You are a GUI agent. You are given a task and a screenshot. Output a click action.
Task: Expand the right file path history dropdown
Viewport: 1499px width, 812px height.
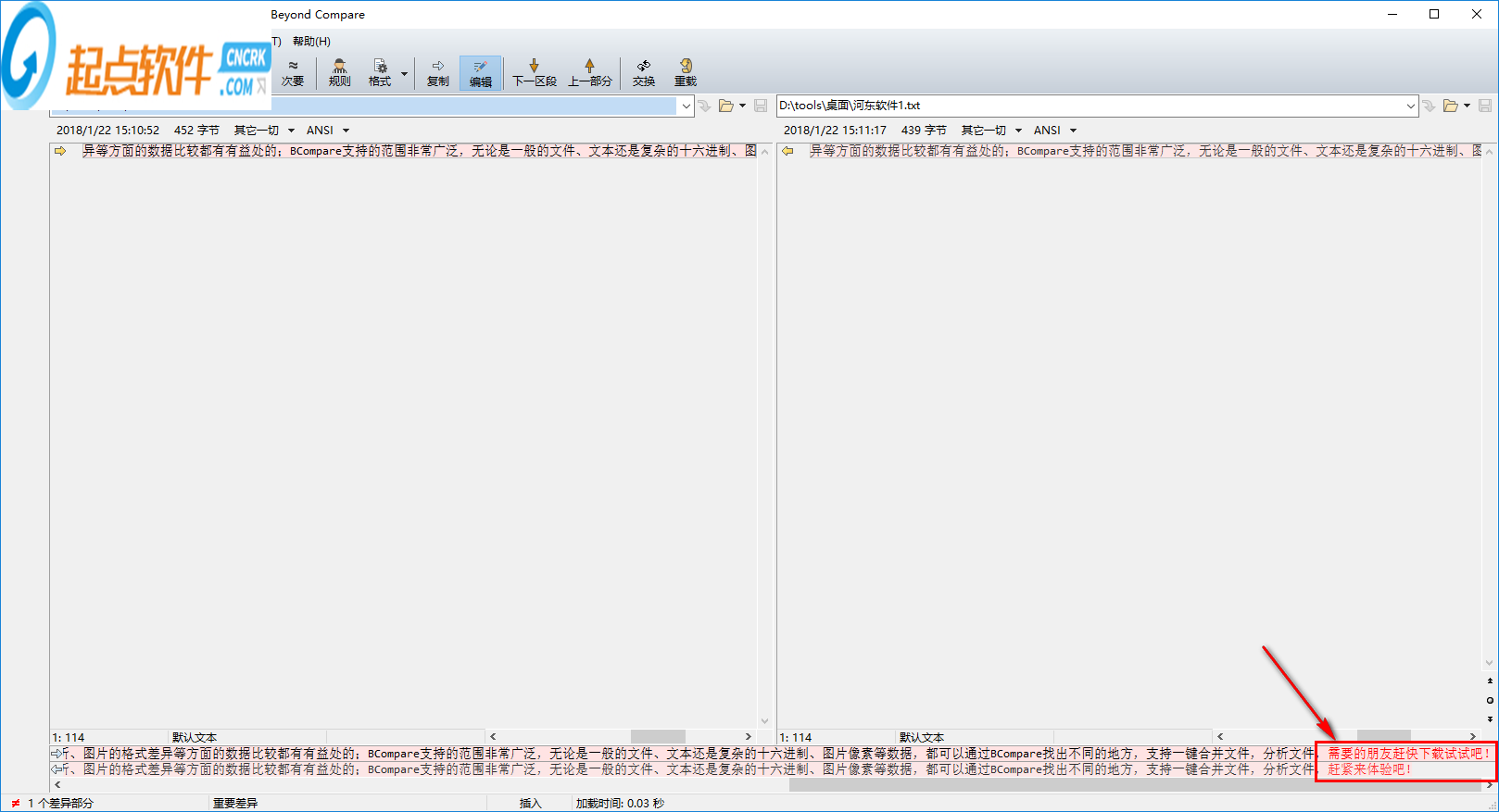[1411, 106]
